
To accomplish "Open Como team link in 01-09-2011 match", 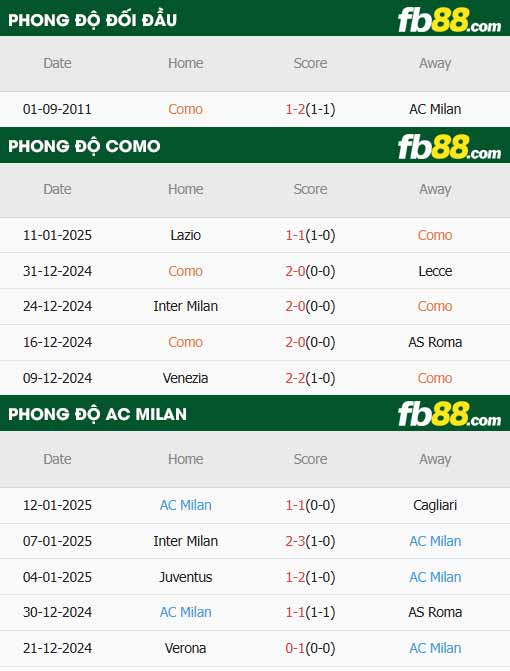I will (x=185, y=109).
